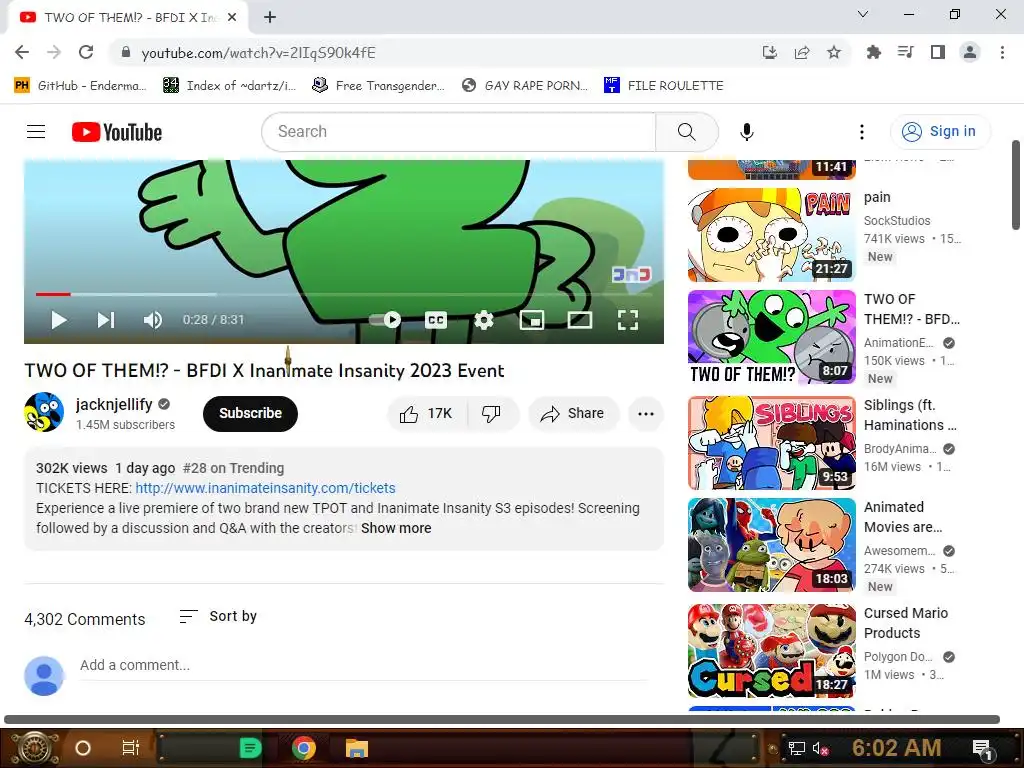Open the Siblings video thumbnail
Image resolution: width=1024 pixels, height=768 pixels.
coord(771,443)
